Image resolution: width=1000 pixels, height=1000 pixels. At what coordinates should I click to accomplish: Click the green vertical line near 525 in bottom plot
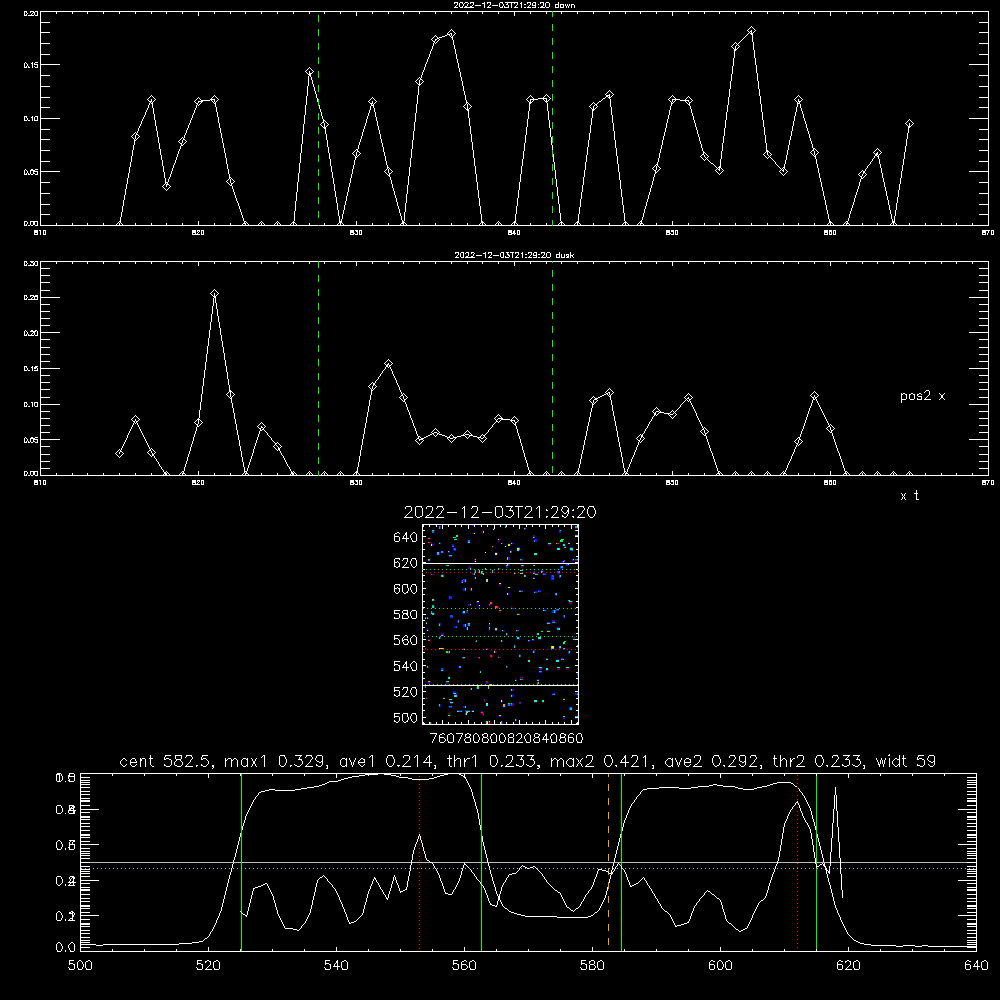(x=241, y=861)
